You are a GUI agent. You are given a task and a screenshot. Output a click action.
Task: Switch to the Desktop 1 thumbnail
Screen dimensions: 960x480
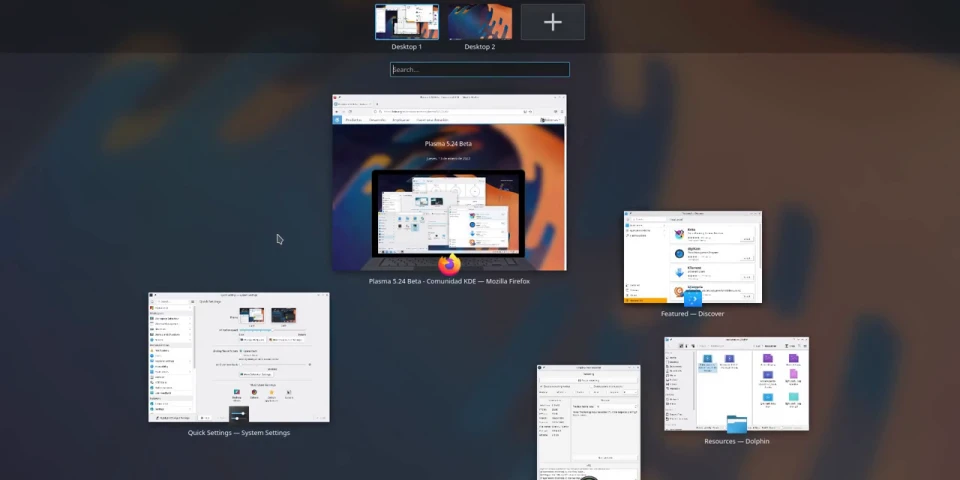tap(406, 21)
